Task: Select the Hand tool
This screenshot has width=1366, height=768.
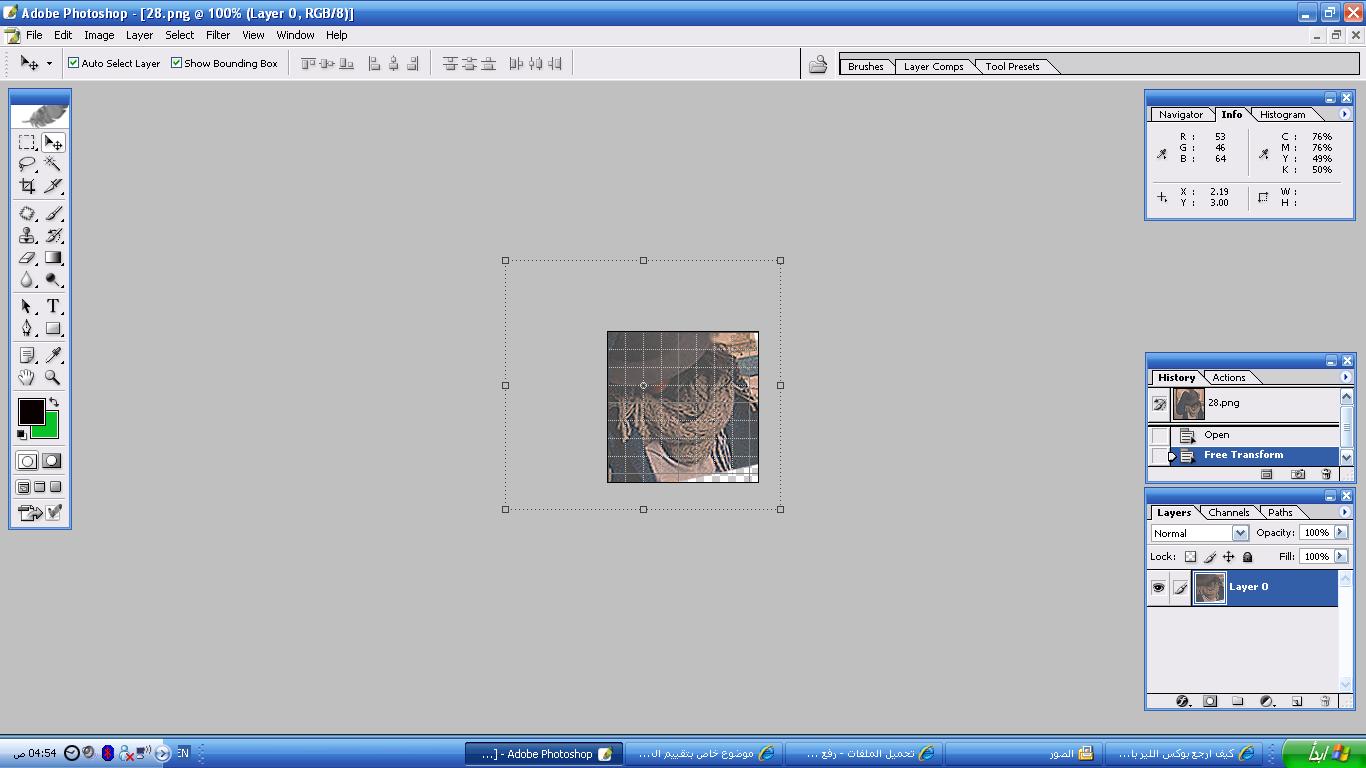Action: (x=27, y=378)
